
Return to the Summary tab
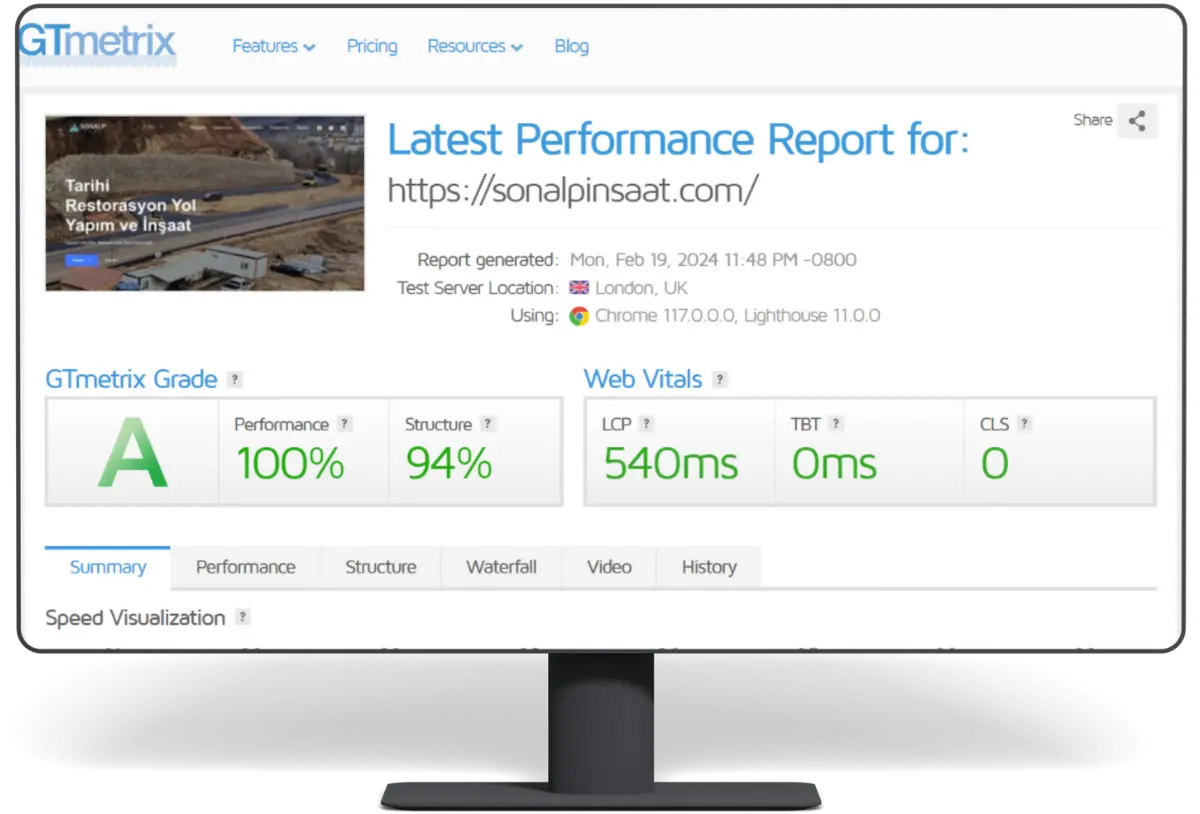tap(106, 566)
